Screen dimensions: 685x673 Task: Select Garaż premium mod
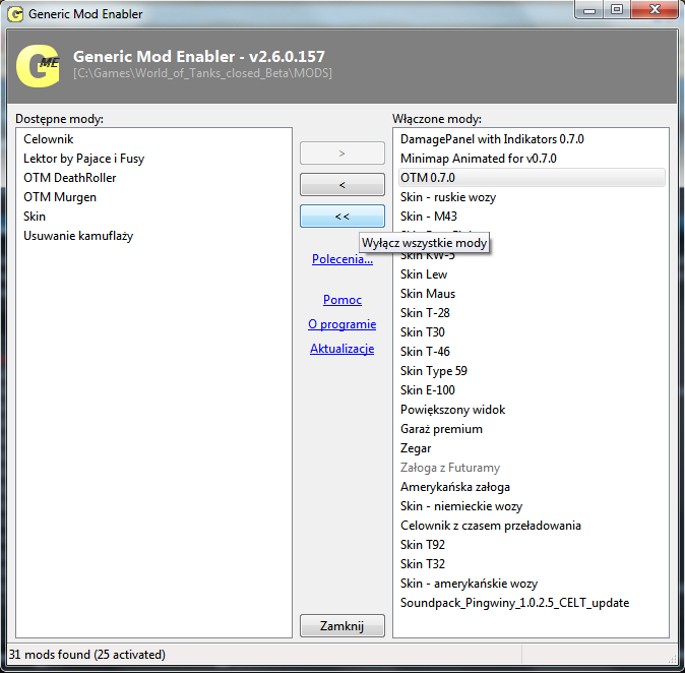point(441,429)
